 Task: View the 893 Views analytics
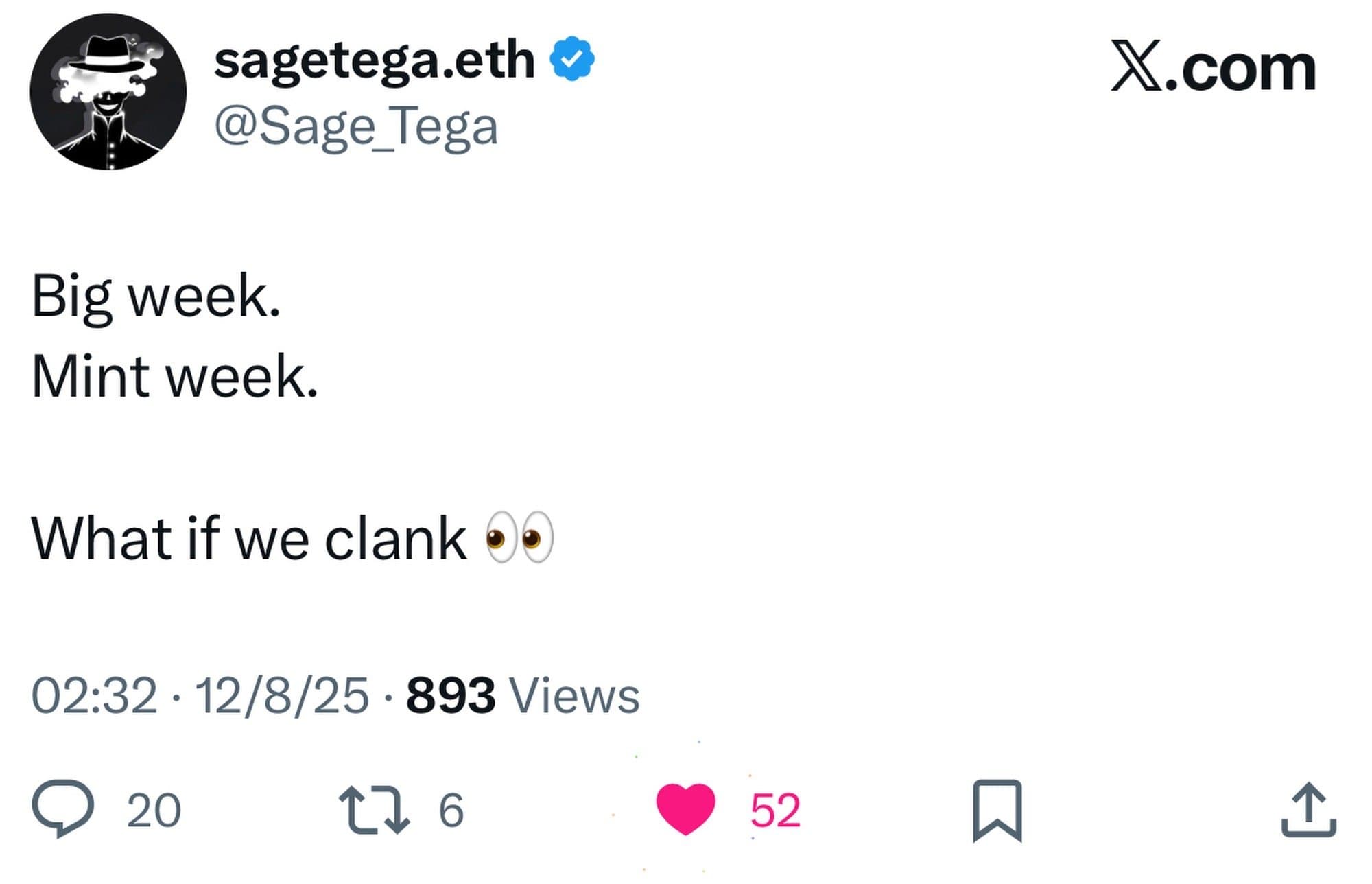click(522, 695)
